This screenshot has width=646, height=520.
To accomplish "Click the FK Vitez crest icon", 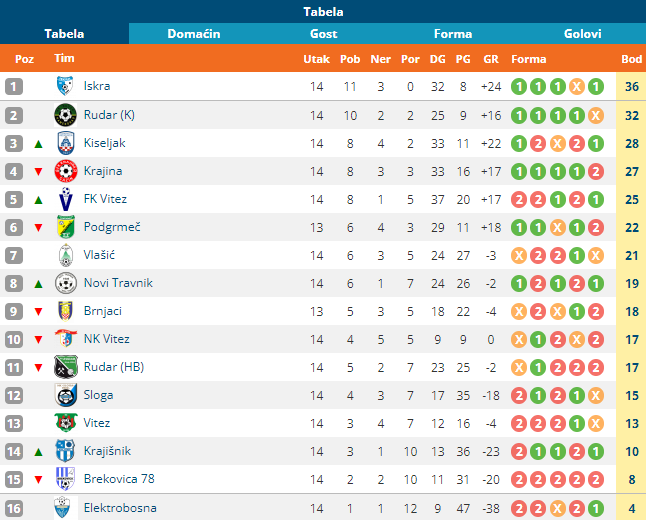I will 66,199.
